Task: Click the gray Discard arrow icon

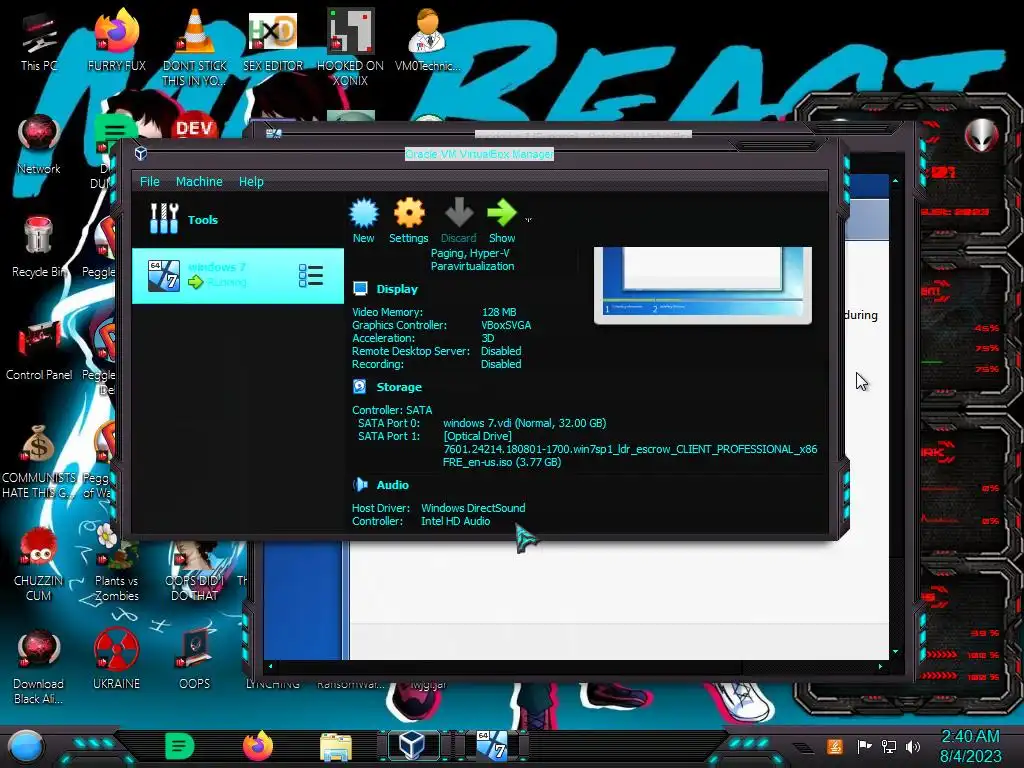Action: pos(458,213)
